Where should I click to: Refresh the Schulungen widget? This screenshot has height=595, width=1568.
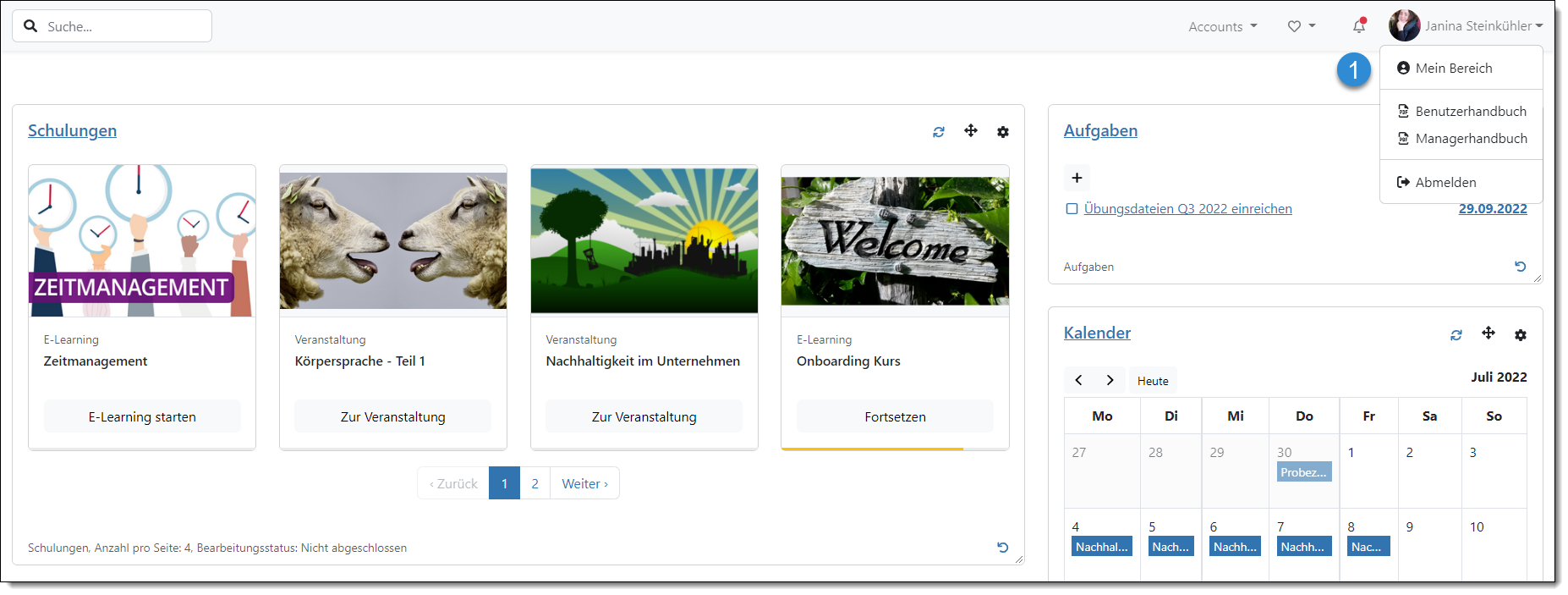tap(938, 132)
